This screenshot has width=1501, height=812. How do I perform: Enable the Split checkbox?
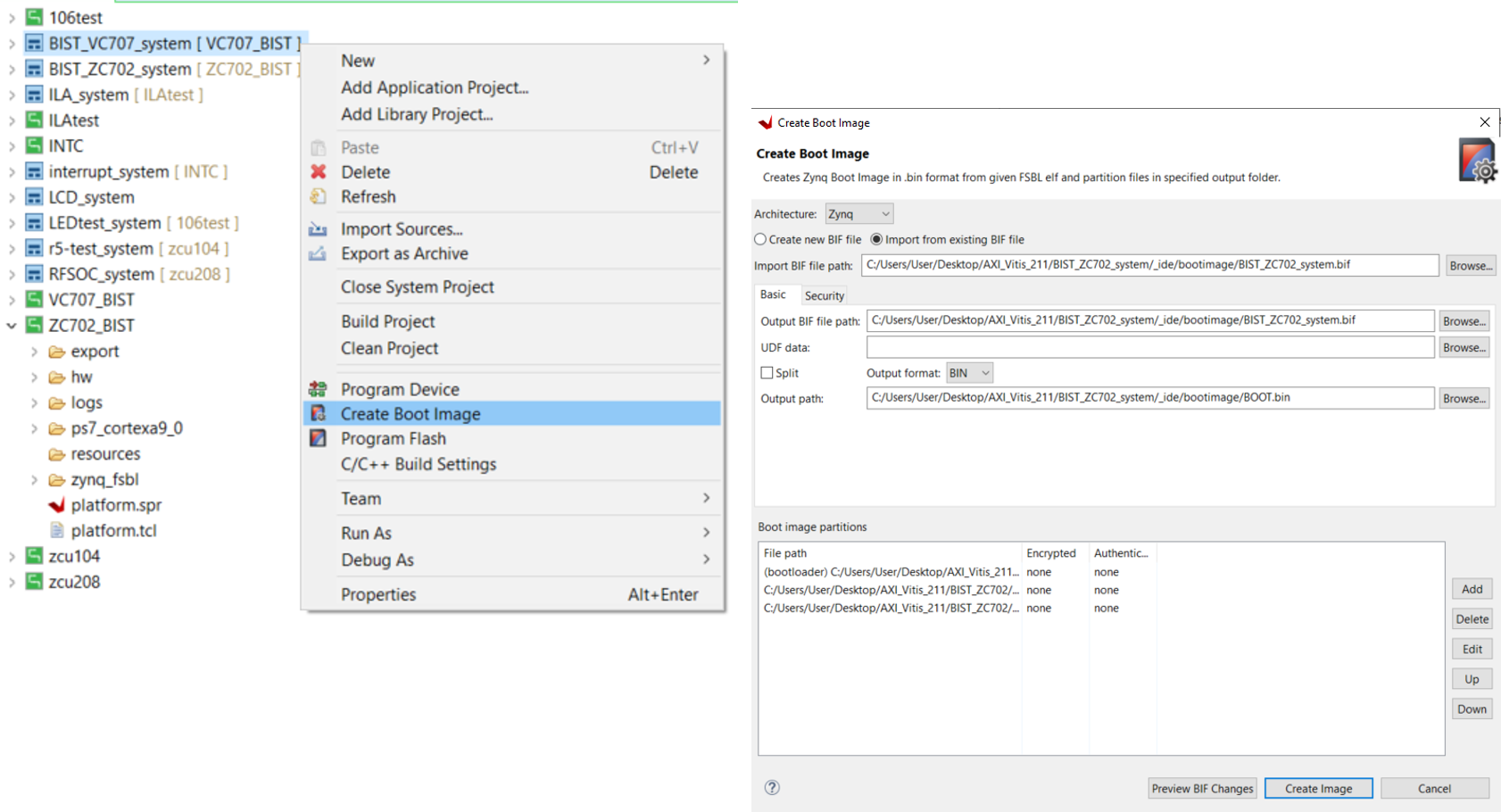point(767,373)
